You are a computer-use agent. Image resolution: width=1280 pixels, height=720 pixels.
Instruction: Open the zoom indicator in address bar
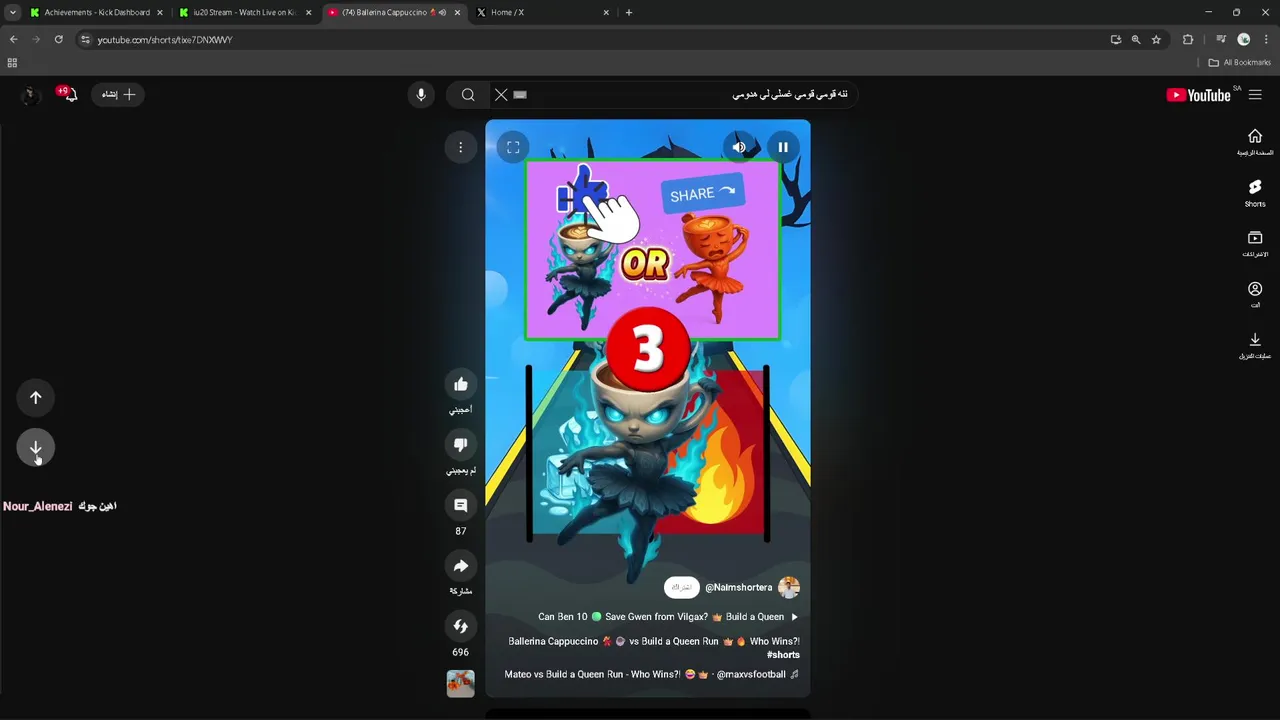click(1136, 39)
